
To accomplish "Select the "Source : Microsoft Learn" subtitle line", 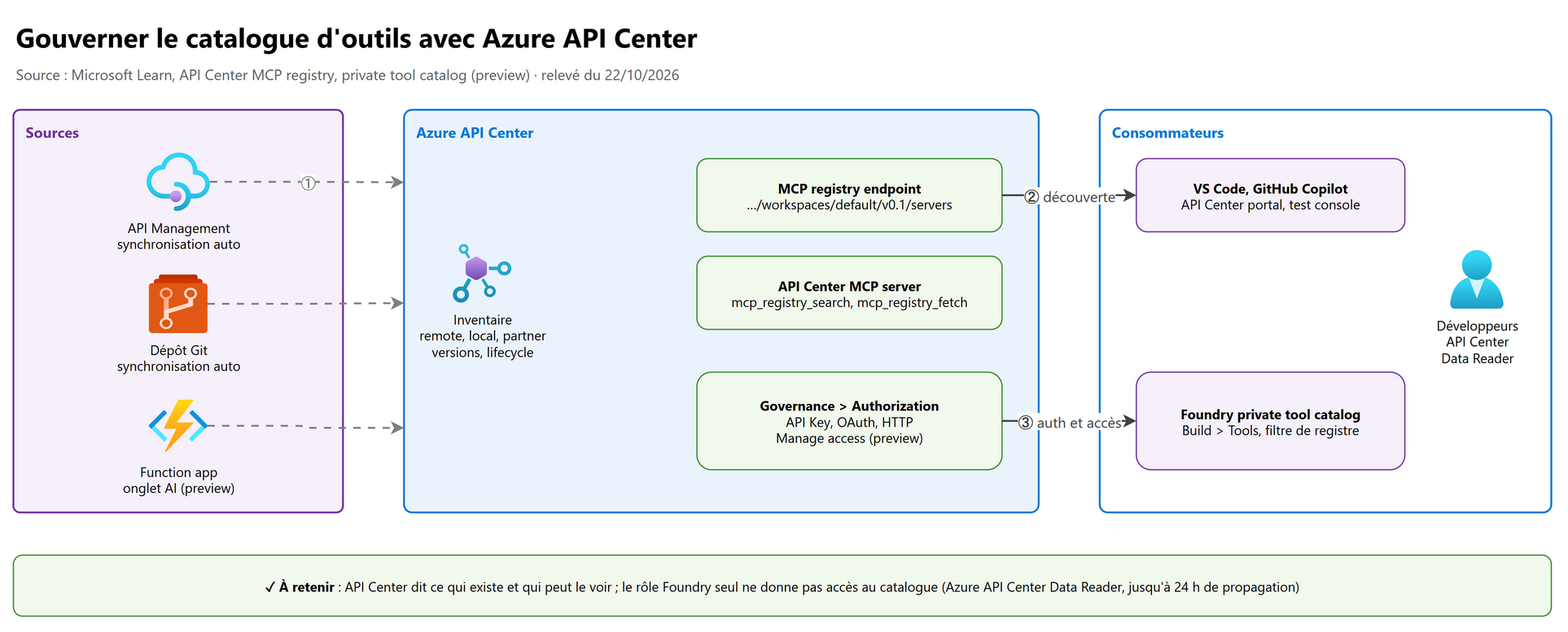I will (x=348, y=75).
